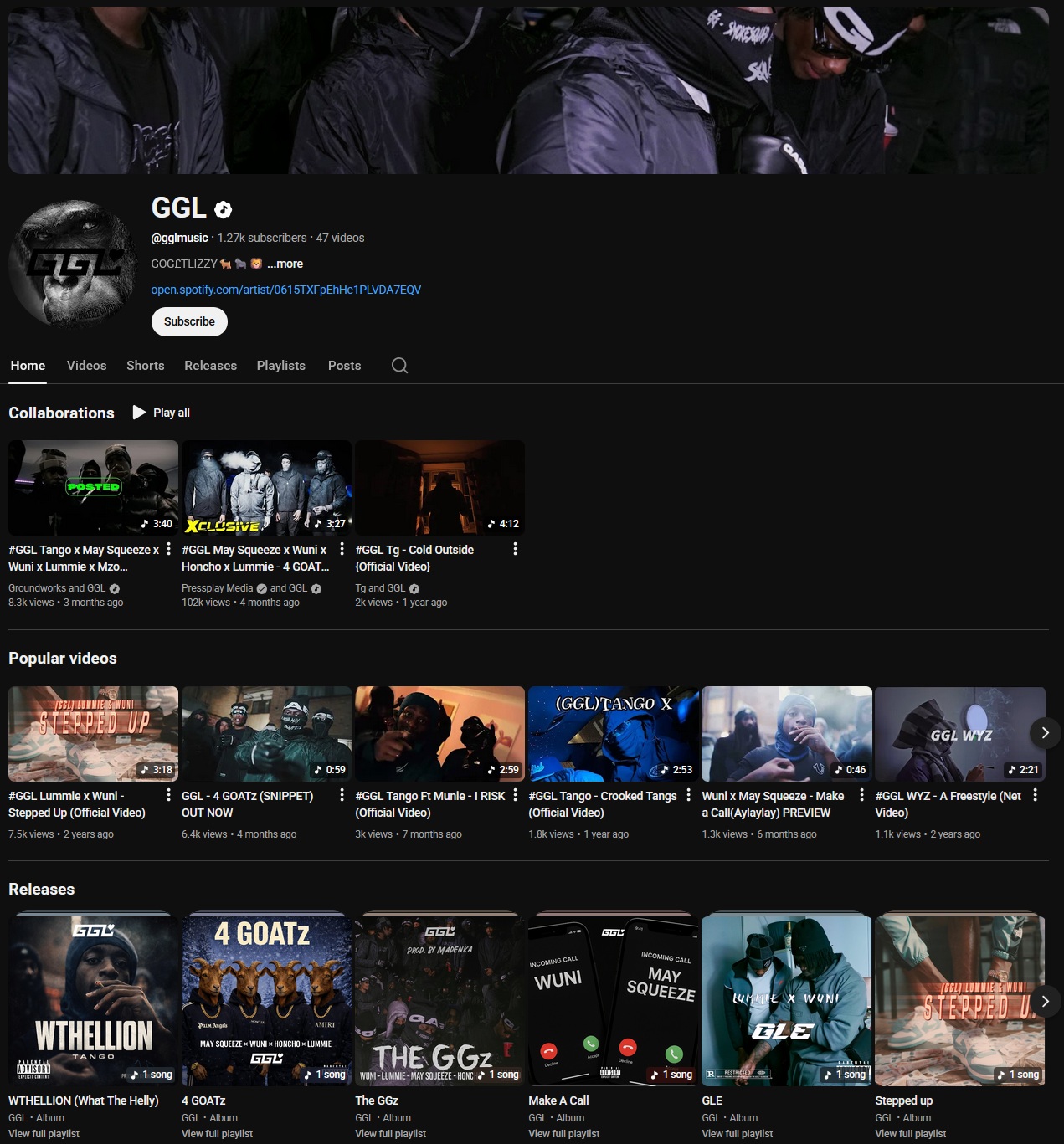
Task: Subscribe to the GGL channel
Action: click(189, 321)
